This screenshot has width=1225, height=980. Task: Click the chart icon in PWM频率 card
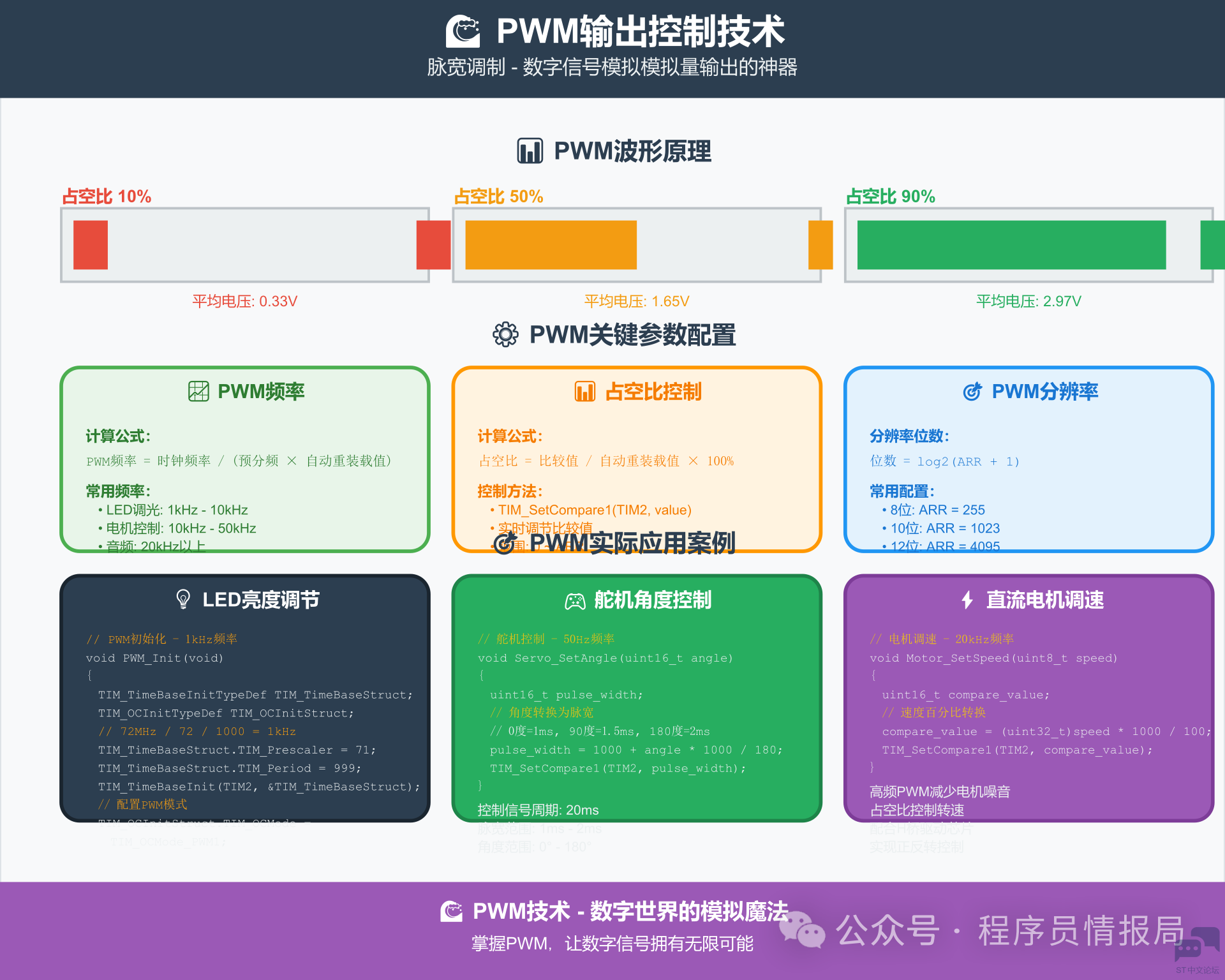[198, 391]
